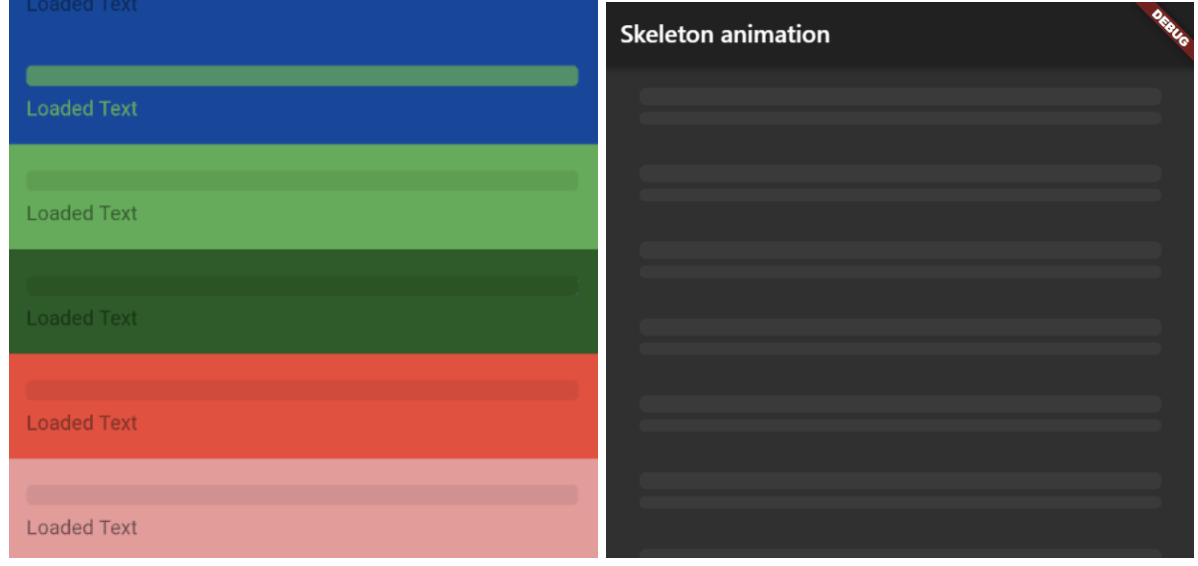1198x566 pixels.
Task: Click the green skeleton bar in blue row
Action: click(x=302, y=76)
